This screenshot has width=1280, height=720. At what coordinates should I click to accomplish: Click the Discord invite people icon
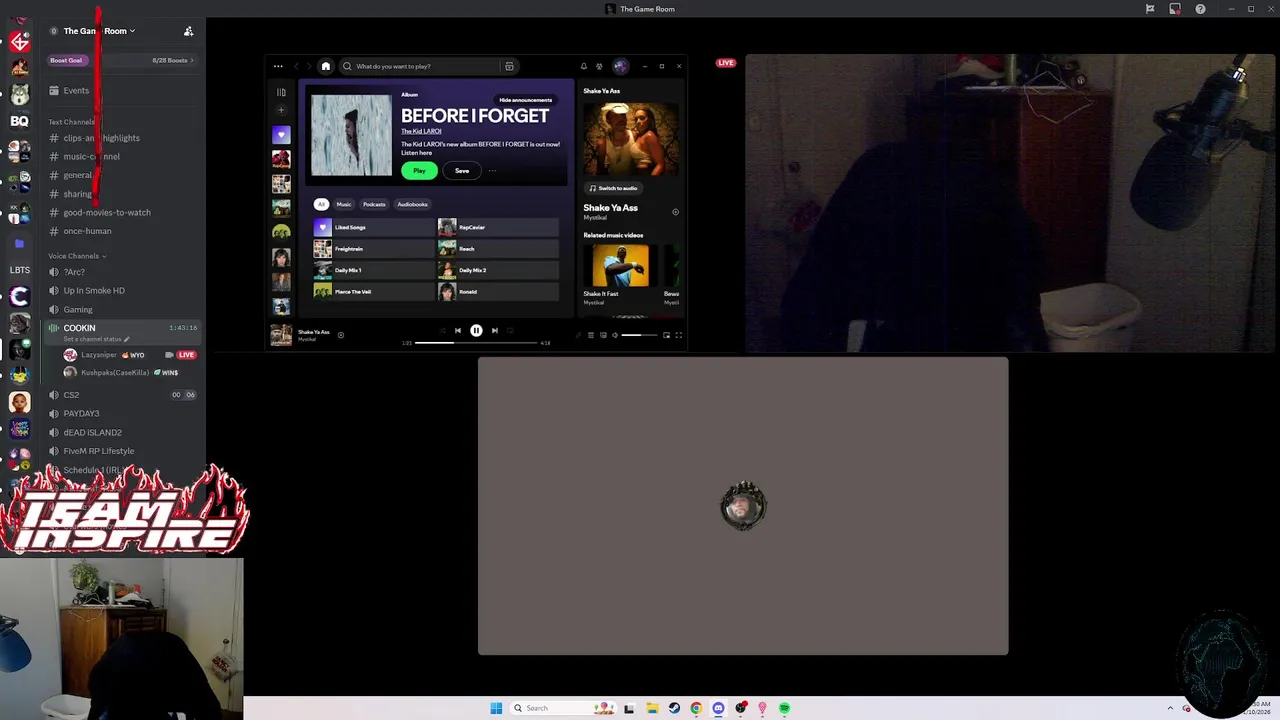point(188,31)
